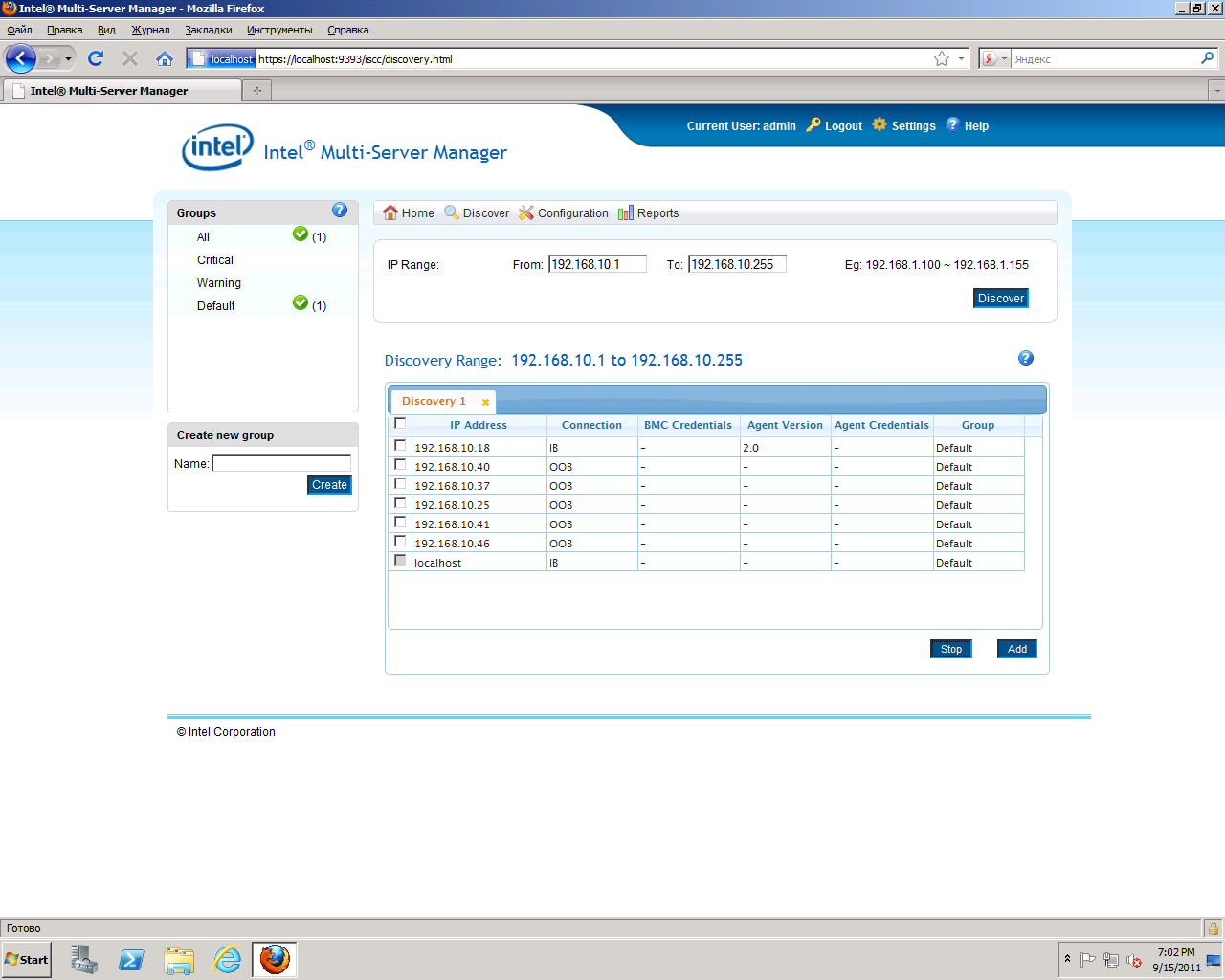Click the Firefox reload page icon
1225x980 pixels.
tap(96, 58)
